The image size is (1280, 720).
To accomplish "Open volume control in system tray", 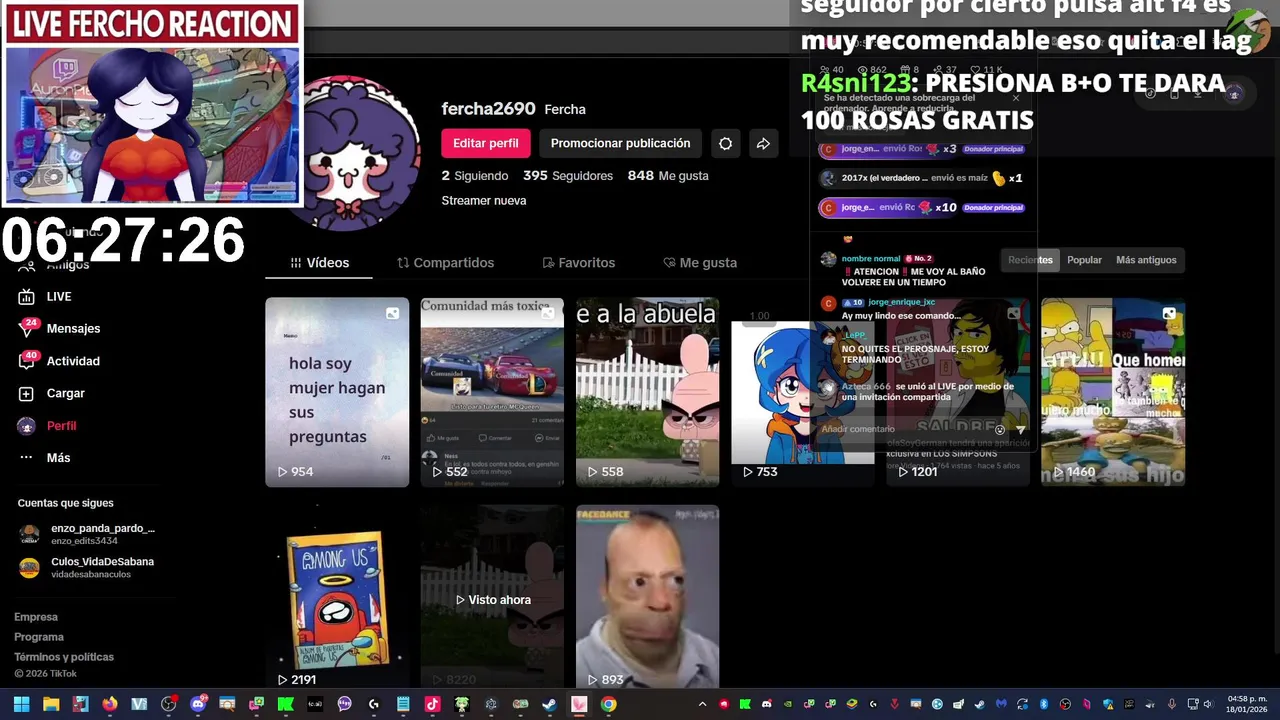I will 1208,704.
